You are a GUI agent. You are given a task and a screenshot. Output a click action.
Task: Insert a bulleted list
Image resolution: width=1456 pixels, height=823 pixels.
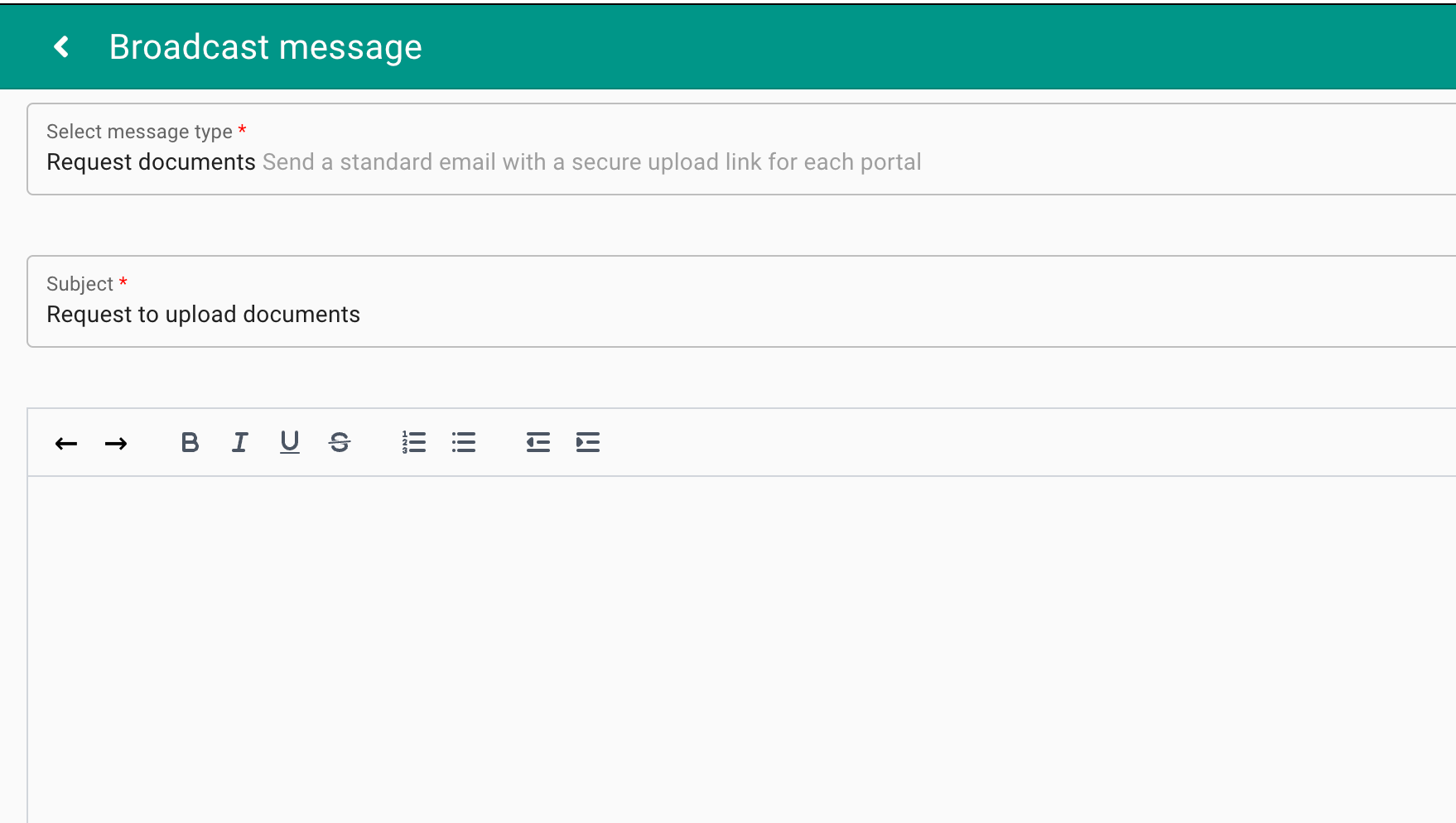click(464, 443)
